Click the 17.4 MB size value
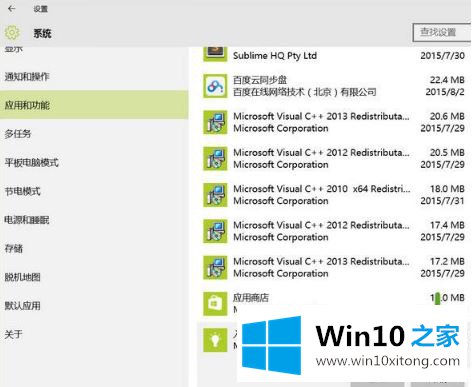The width and height of the screenshot is (472, 387). coord(447,225)
